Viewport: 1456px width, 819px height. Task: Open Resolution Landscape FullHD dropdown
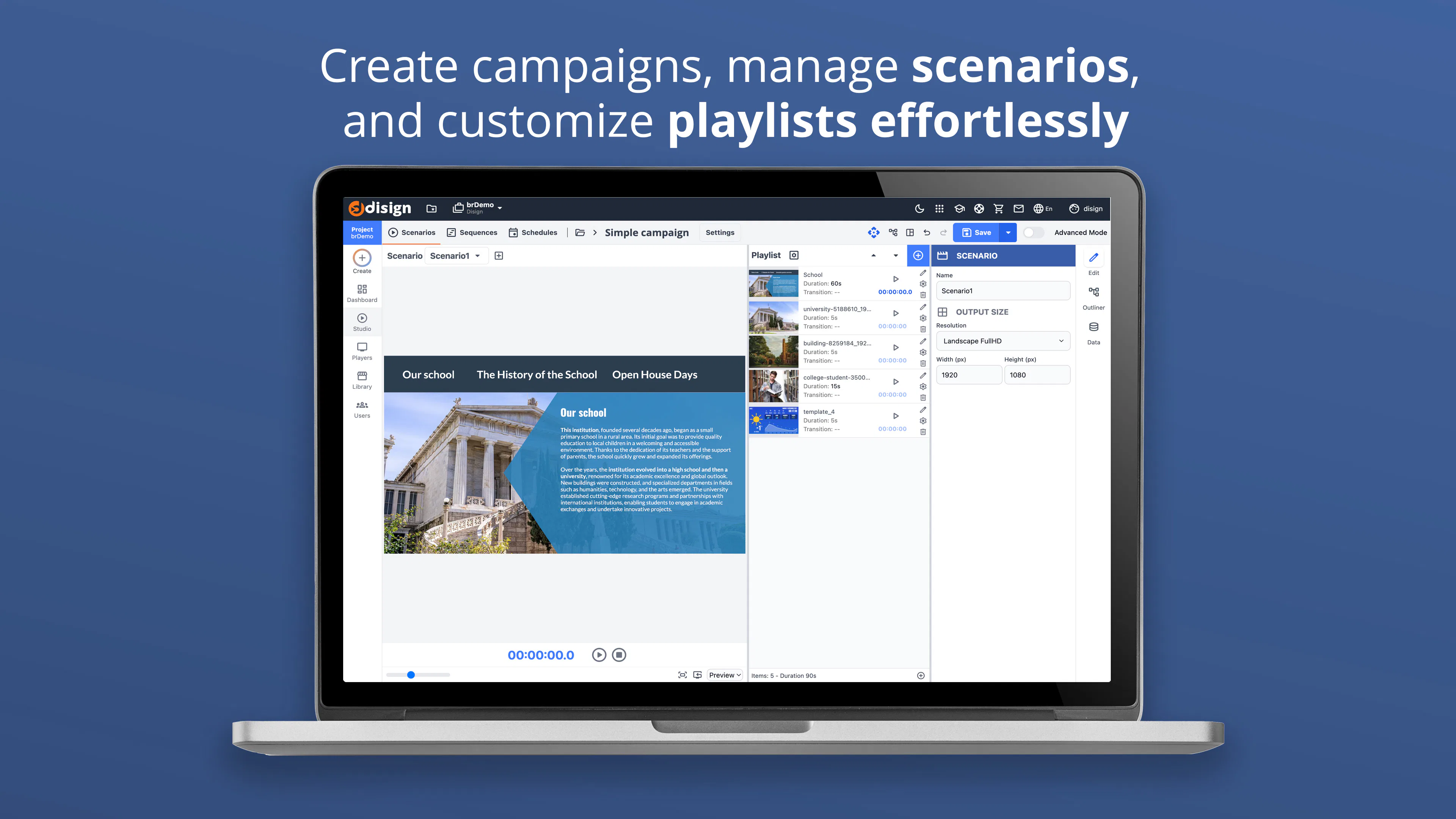pyautogui.click(x=1003, y=341)
